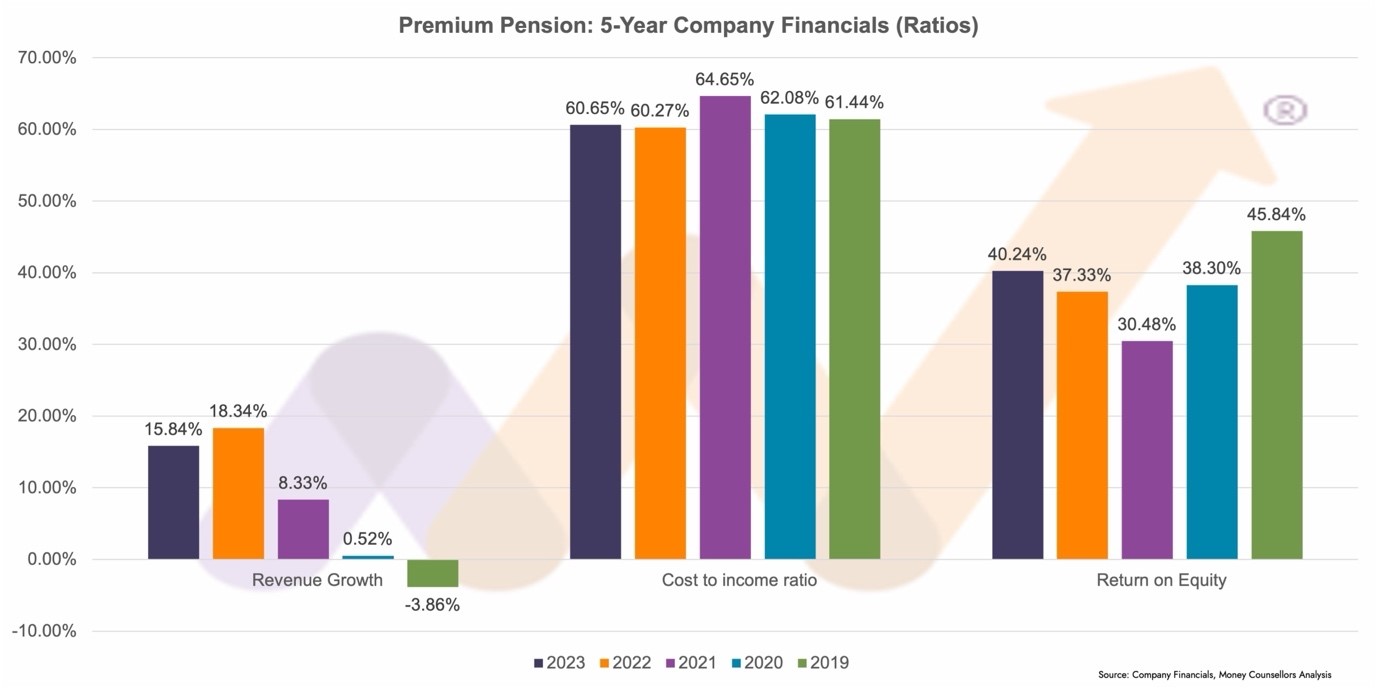This screenshot has width=1377, height=690.
Task: Select the chart title text
Action: click(x=688, y=26)
